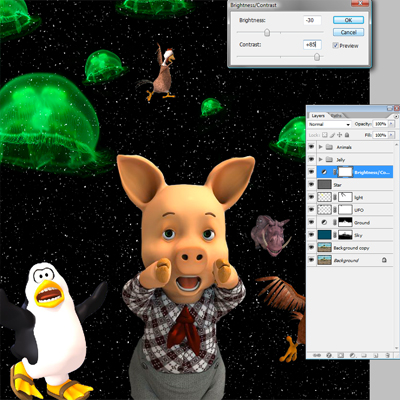Select the 'Background copy' layer name

tap(351, 248)
